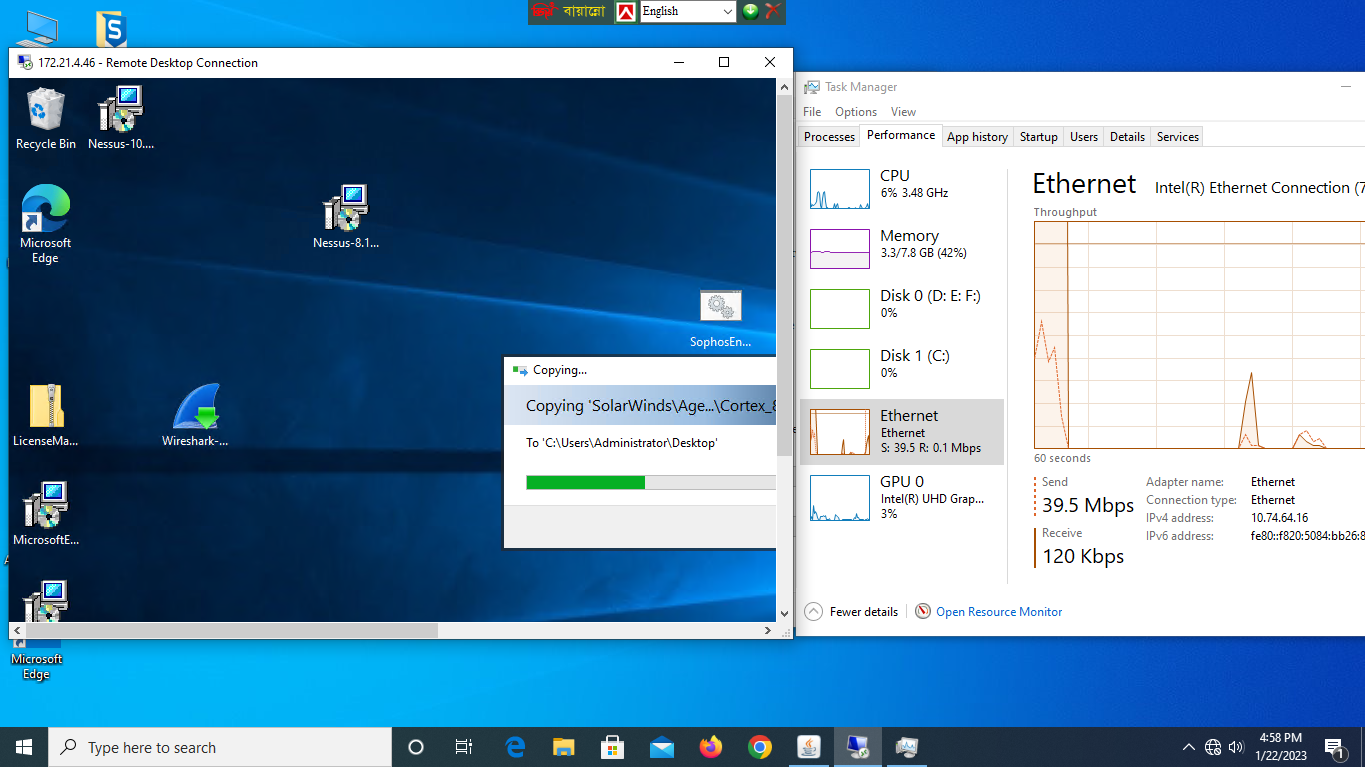1365x767 pixels.
Task: Click IPv4 address 10.74.64.16
Action: [1279, 518]
